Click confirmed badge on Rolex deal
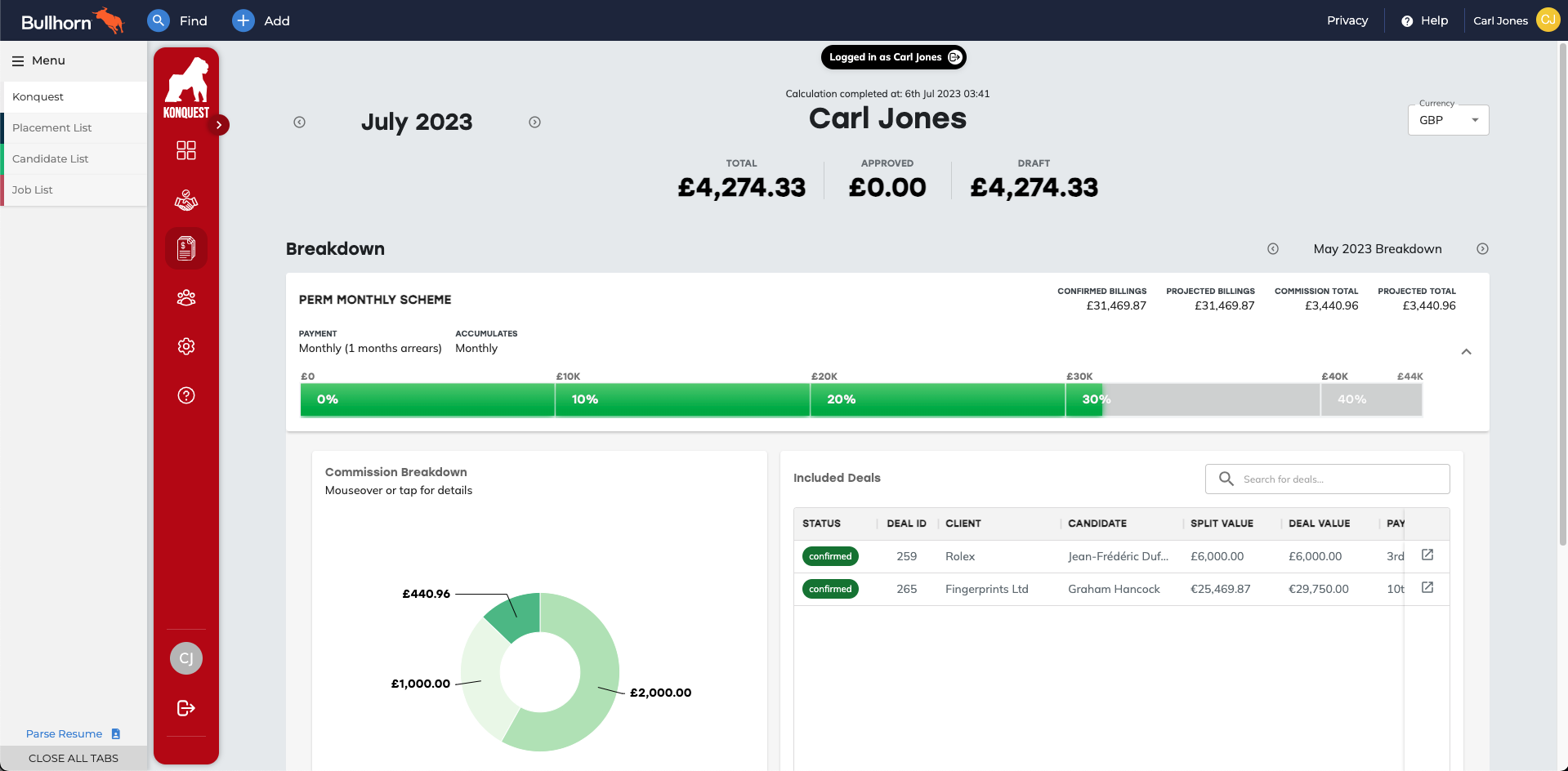The width and height of the screenshot is (1568, 771). (830, 556)
